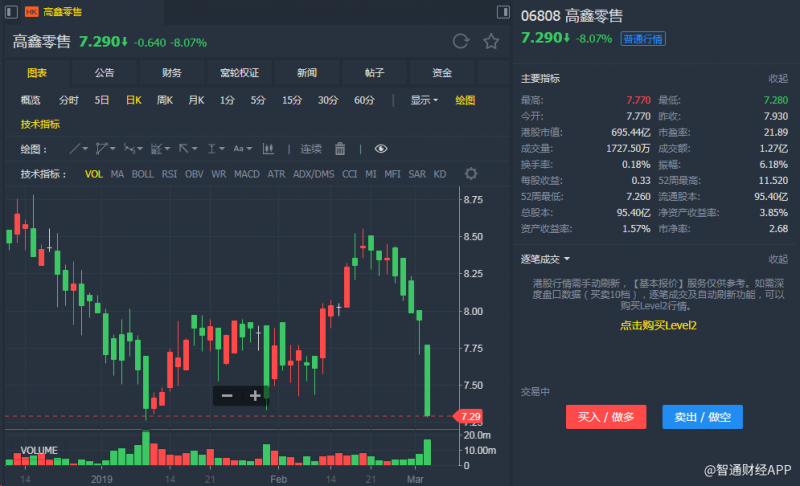Enable the CCI indicator
800x486 pixels.
click(x=349, y=174)
